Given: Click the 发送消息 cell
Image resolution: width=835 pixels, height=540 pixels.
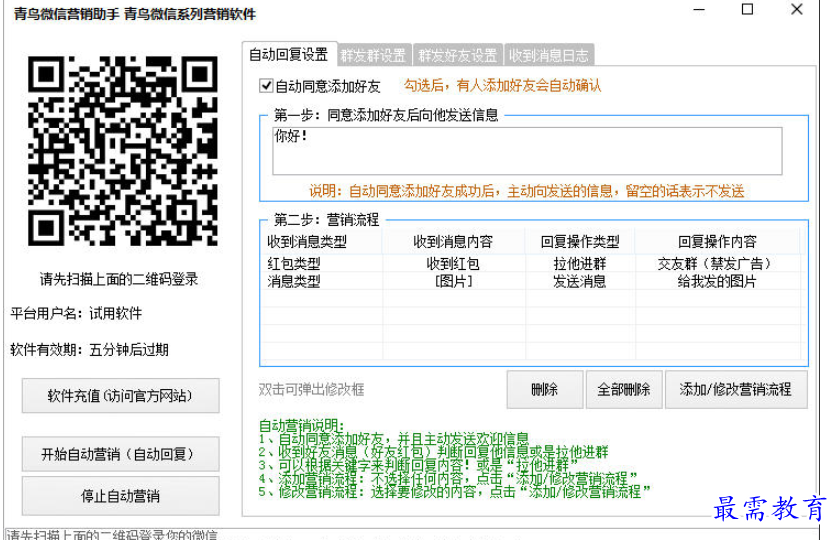Looking at the screenshot, I should click(580, 281).
